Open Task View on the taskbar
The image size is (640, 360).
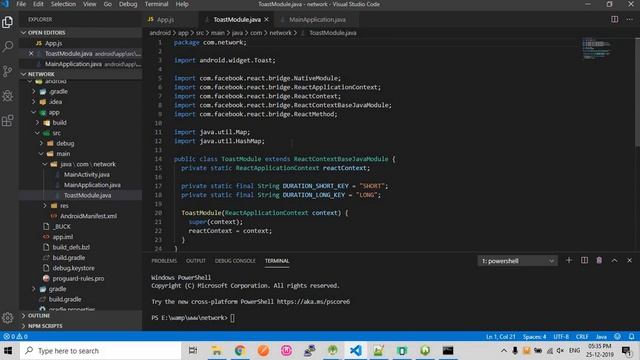(193, 351)
